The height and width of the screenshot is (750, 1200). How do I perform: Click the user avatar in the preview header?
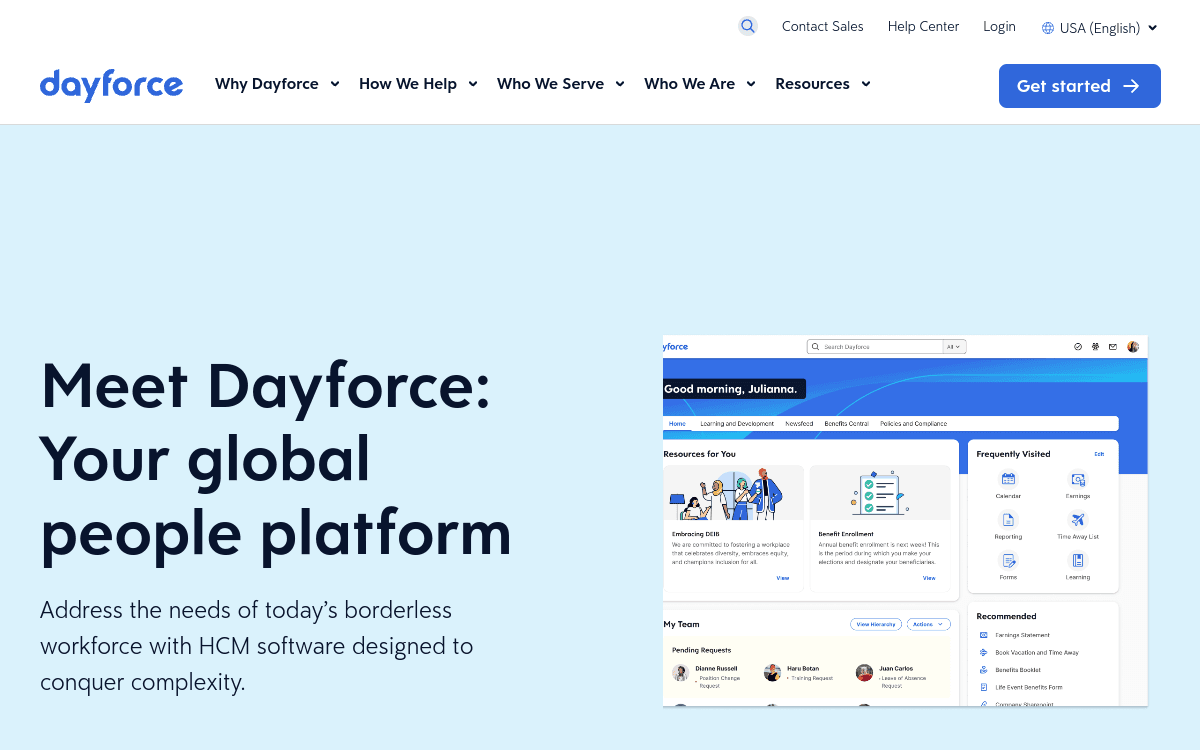1133,347
